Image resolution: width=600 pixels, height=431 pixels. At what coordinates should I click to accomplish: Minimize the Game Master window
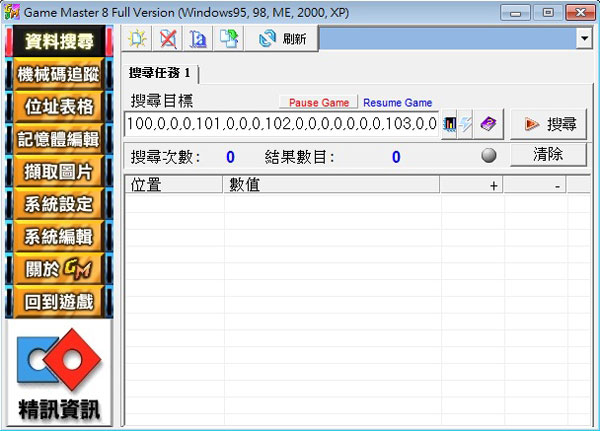click(515, 13)
